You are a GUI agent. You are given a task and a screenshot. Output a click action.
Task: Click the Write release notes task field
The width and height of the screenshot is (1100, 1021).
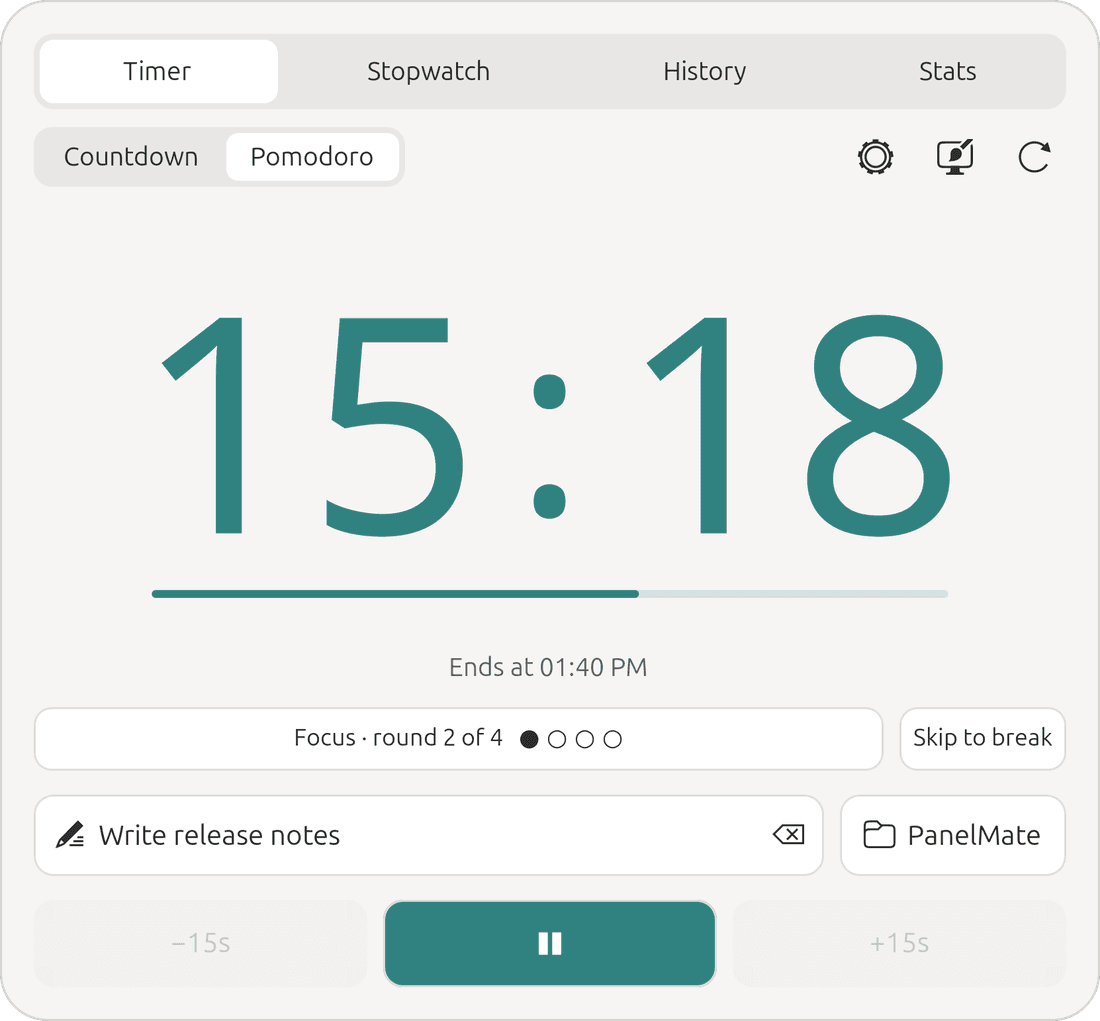point(429,834)
